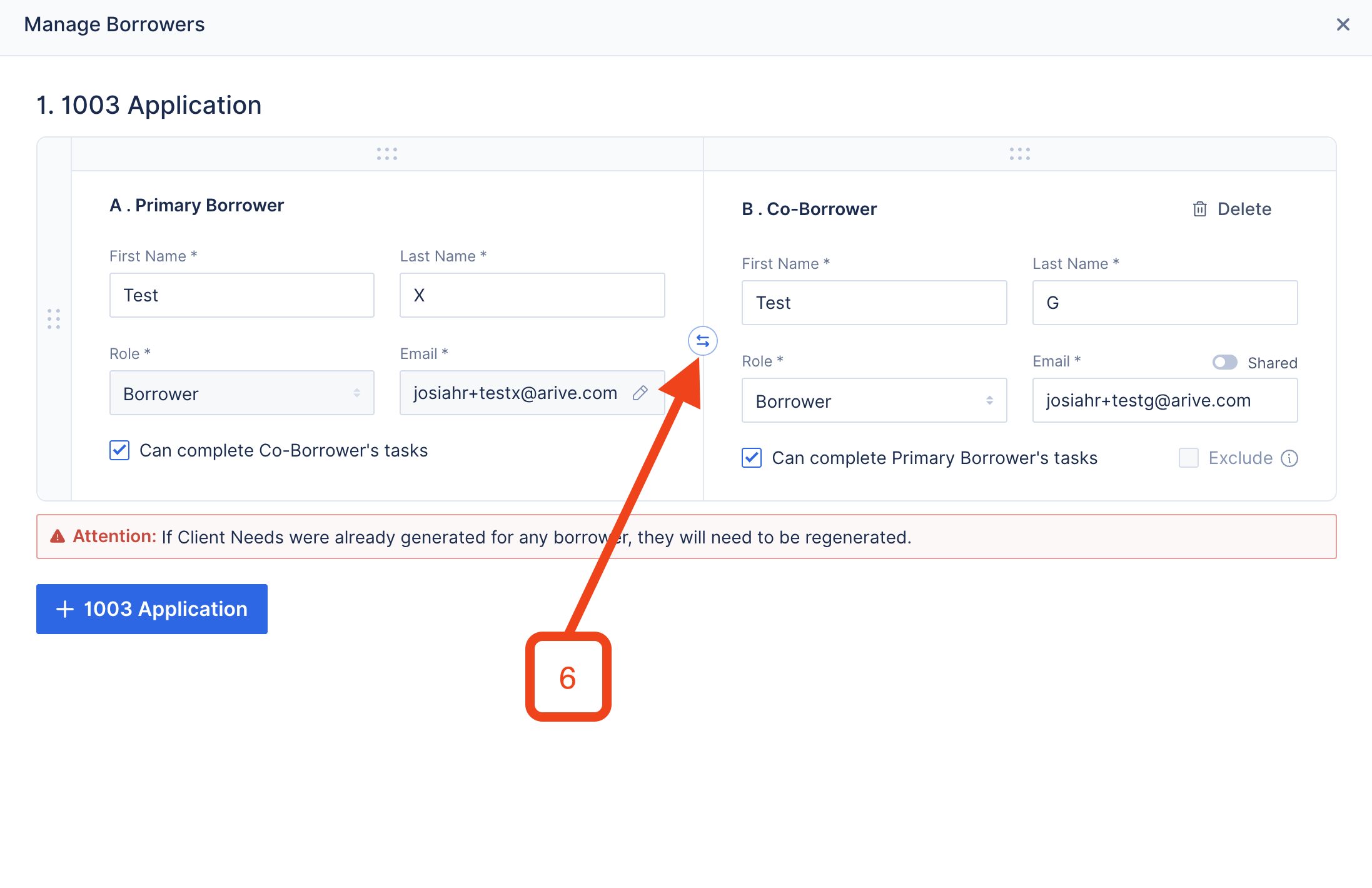1372x888 pixels.
Task: Click the swap borrowers icon
Action: pyautogui.click(x=702, y=341)
